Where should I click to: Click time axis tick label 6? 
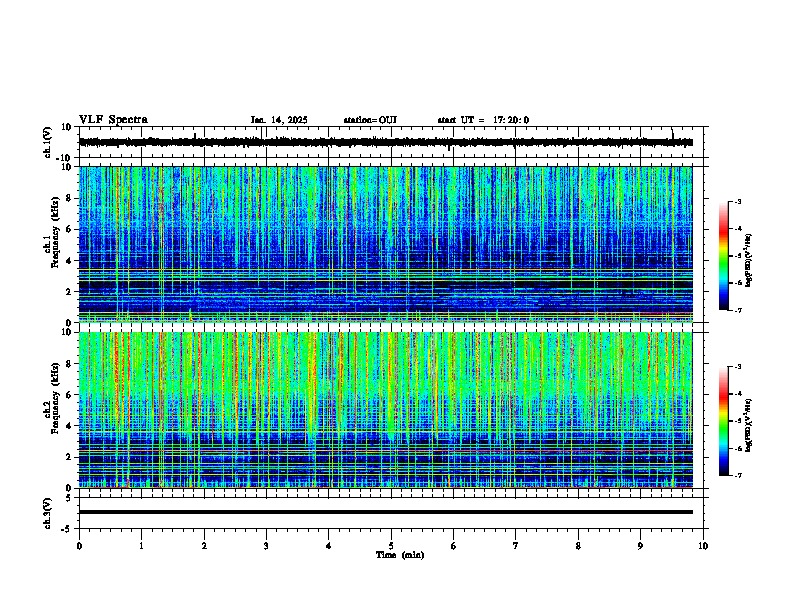click(454, 546)
